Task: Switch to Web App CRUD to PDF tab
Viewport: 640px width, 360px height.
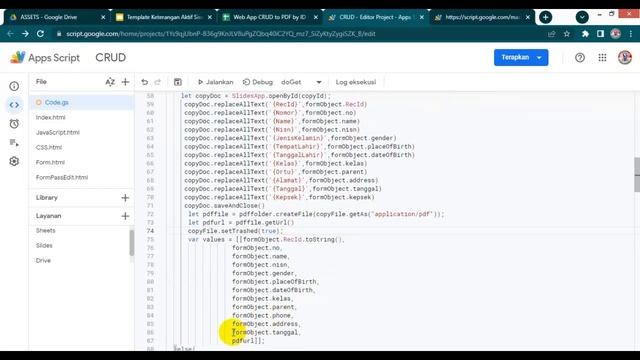Action: (x=269, y=17)
